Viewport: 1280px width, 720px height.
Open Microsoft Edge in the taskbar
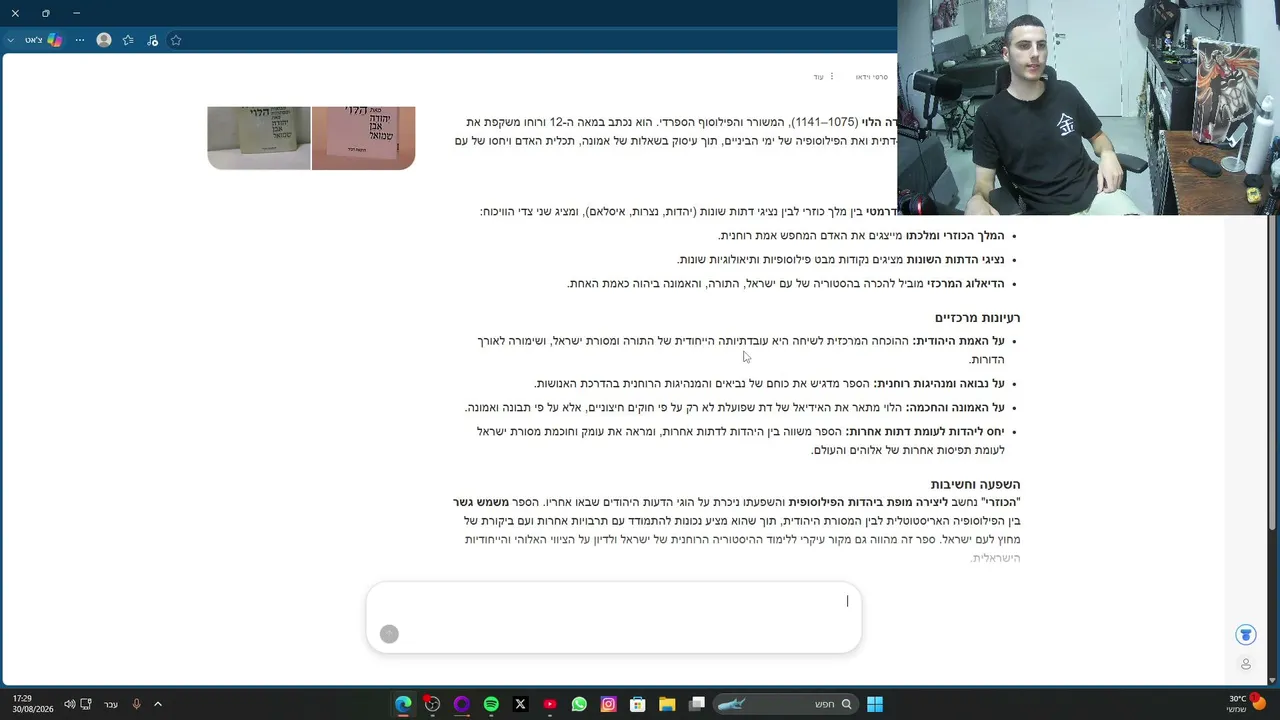pyautogui.click(x=403, y=704)
